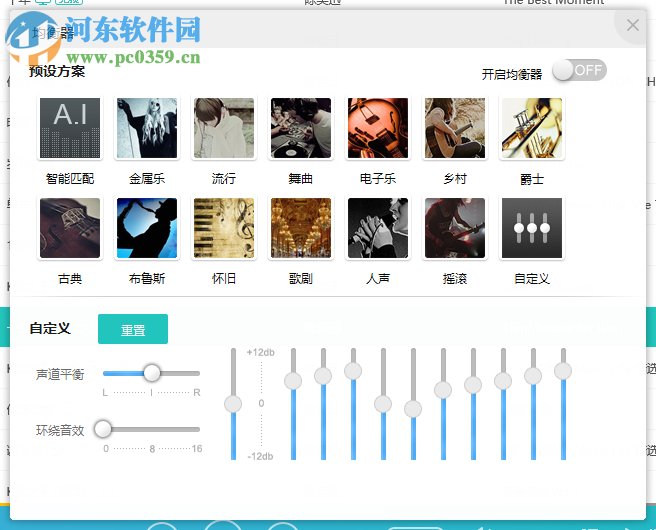Click the 自定义 label under the sliders icon

532,279
